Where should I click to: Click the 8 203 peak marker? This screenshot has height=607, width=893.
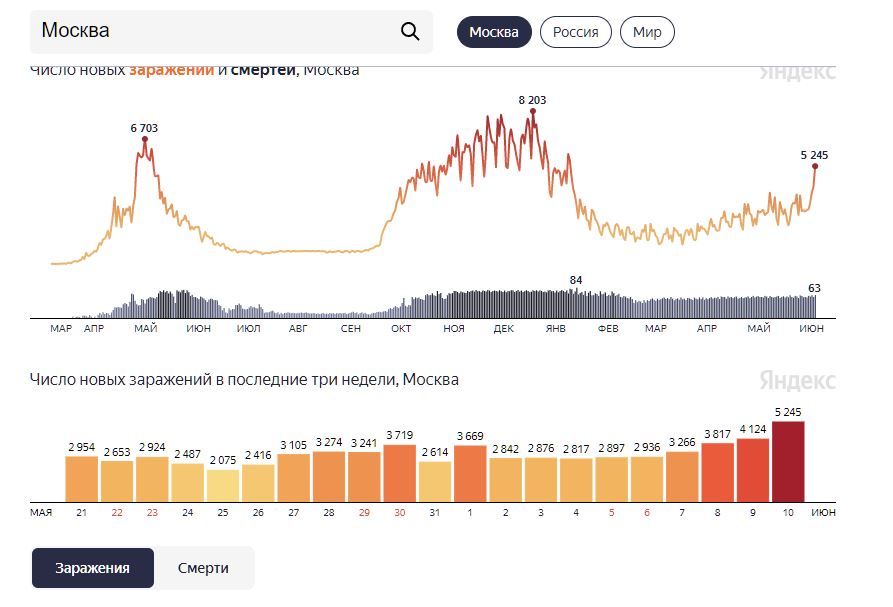pyautogui.click(x=532, y=112)
